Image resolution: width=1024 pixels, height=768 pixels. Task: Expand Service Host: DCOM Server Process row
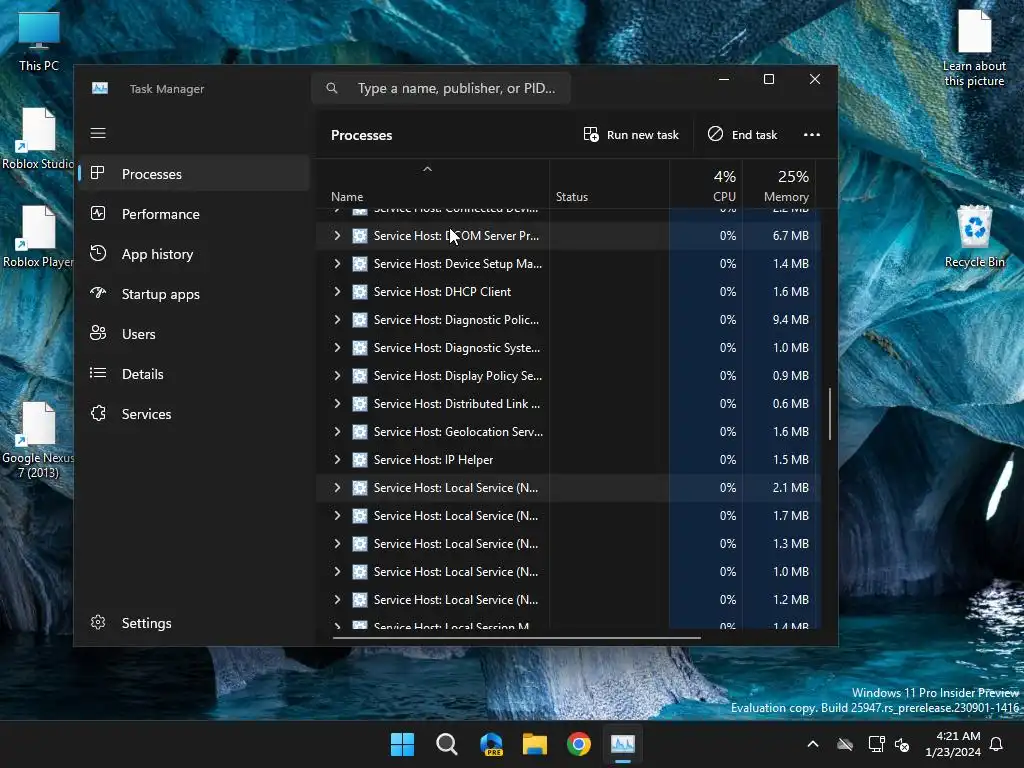(x=337, y=236)
